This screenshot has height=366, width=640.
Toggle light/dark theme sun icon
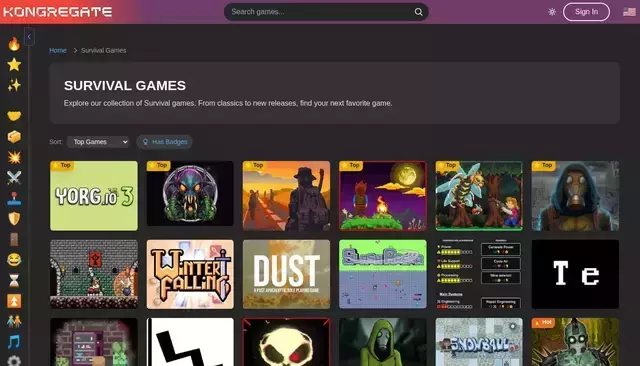point(552,12)
